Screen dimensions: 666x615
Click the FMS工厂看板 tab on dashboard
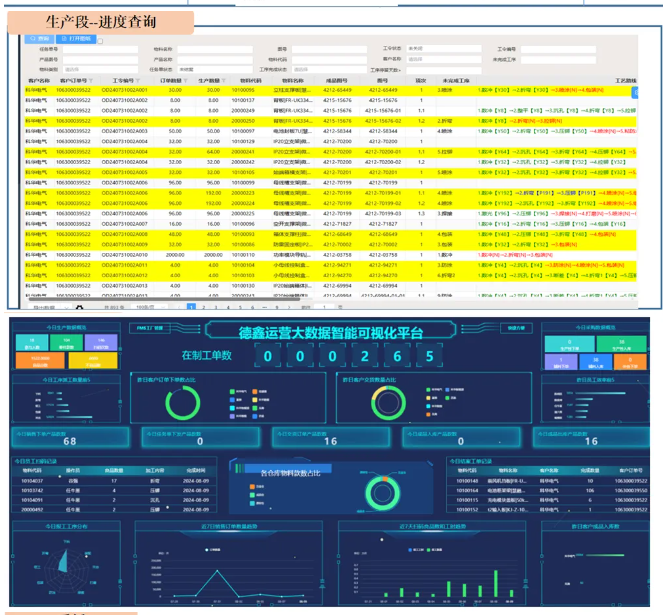coord(151,327)
